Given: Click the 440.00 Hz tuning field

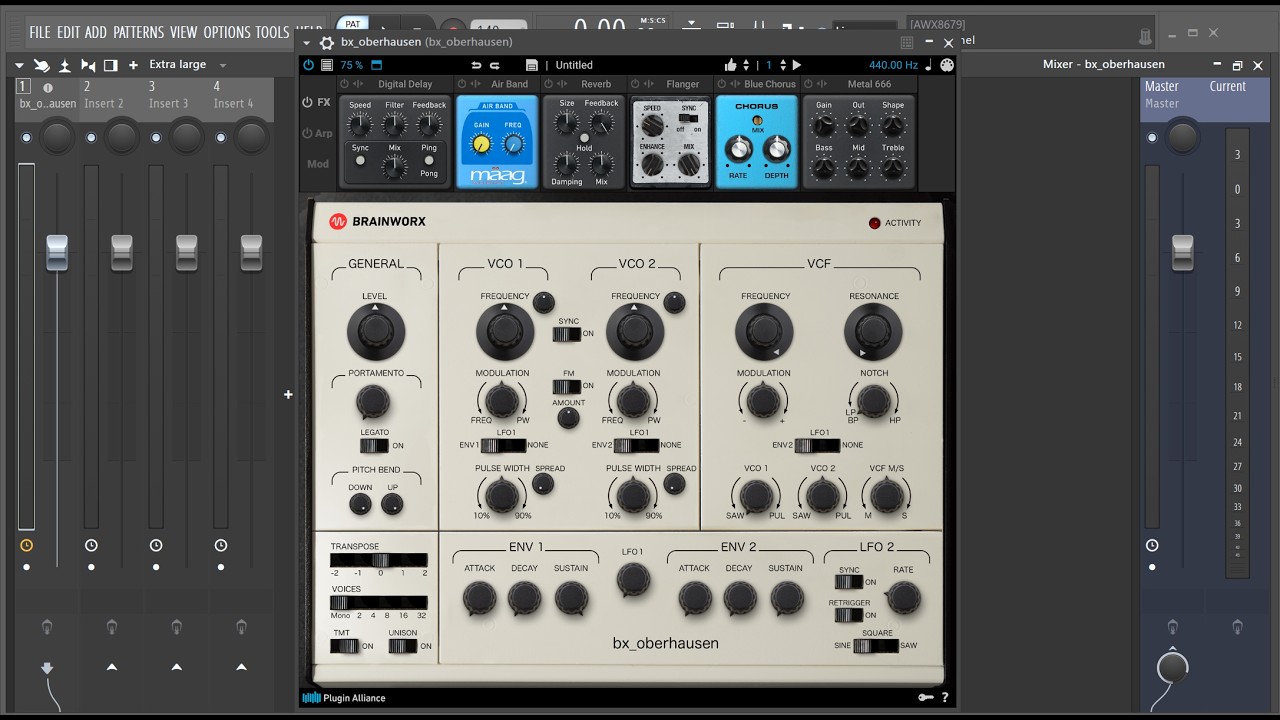Looking at the screenshot, I should (893, 65).
